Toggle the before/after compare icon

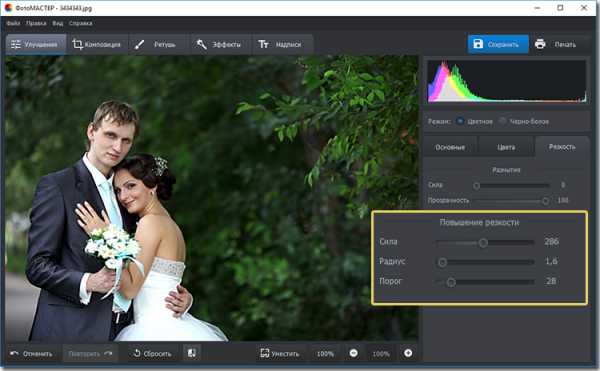pos(192,353)
